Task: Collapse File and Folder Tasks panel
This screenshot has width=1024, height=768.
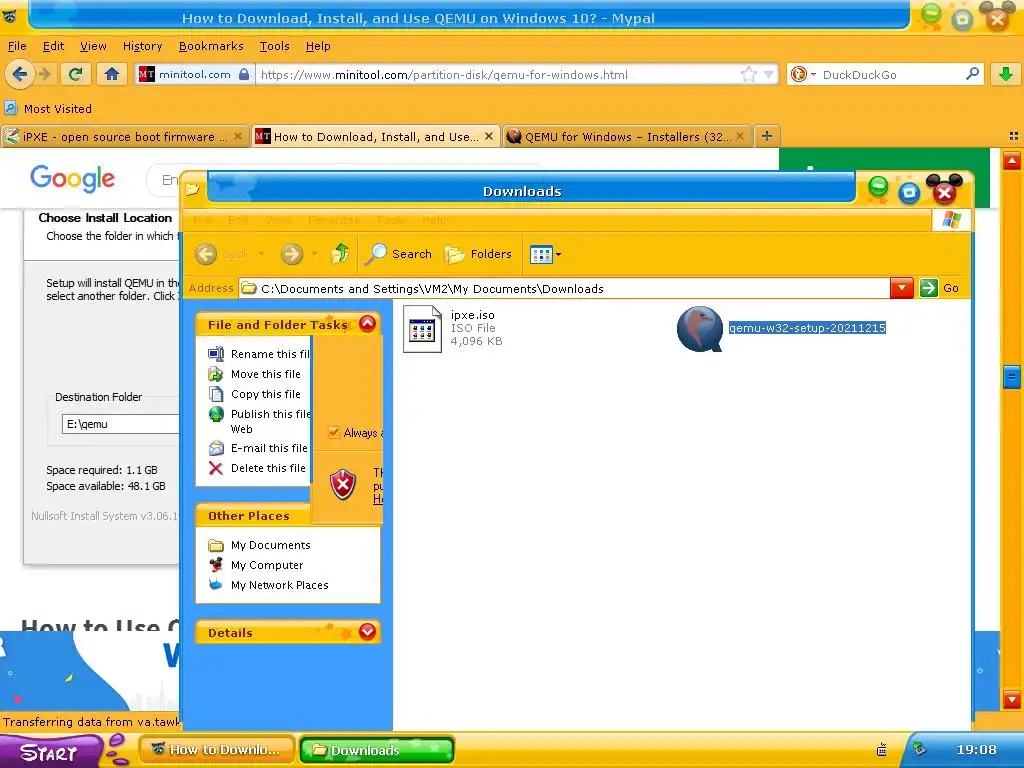Action: tap(368, 323)
